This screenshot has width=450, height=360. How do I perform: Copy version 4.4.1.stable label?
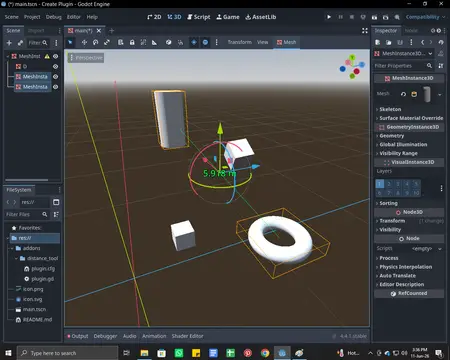[x=353, y=336]
